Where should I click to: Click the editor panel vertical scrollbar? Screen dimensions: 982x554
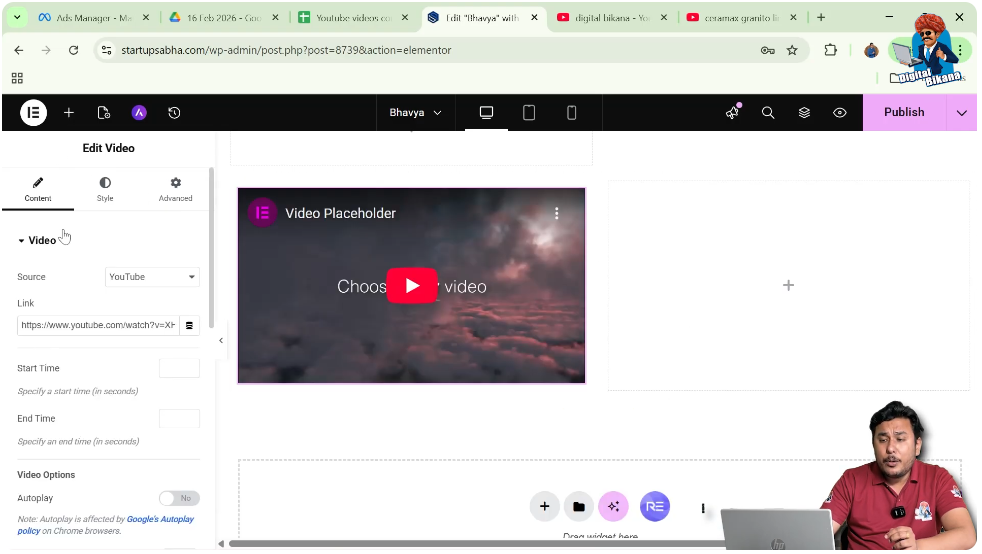coord(212,247)
